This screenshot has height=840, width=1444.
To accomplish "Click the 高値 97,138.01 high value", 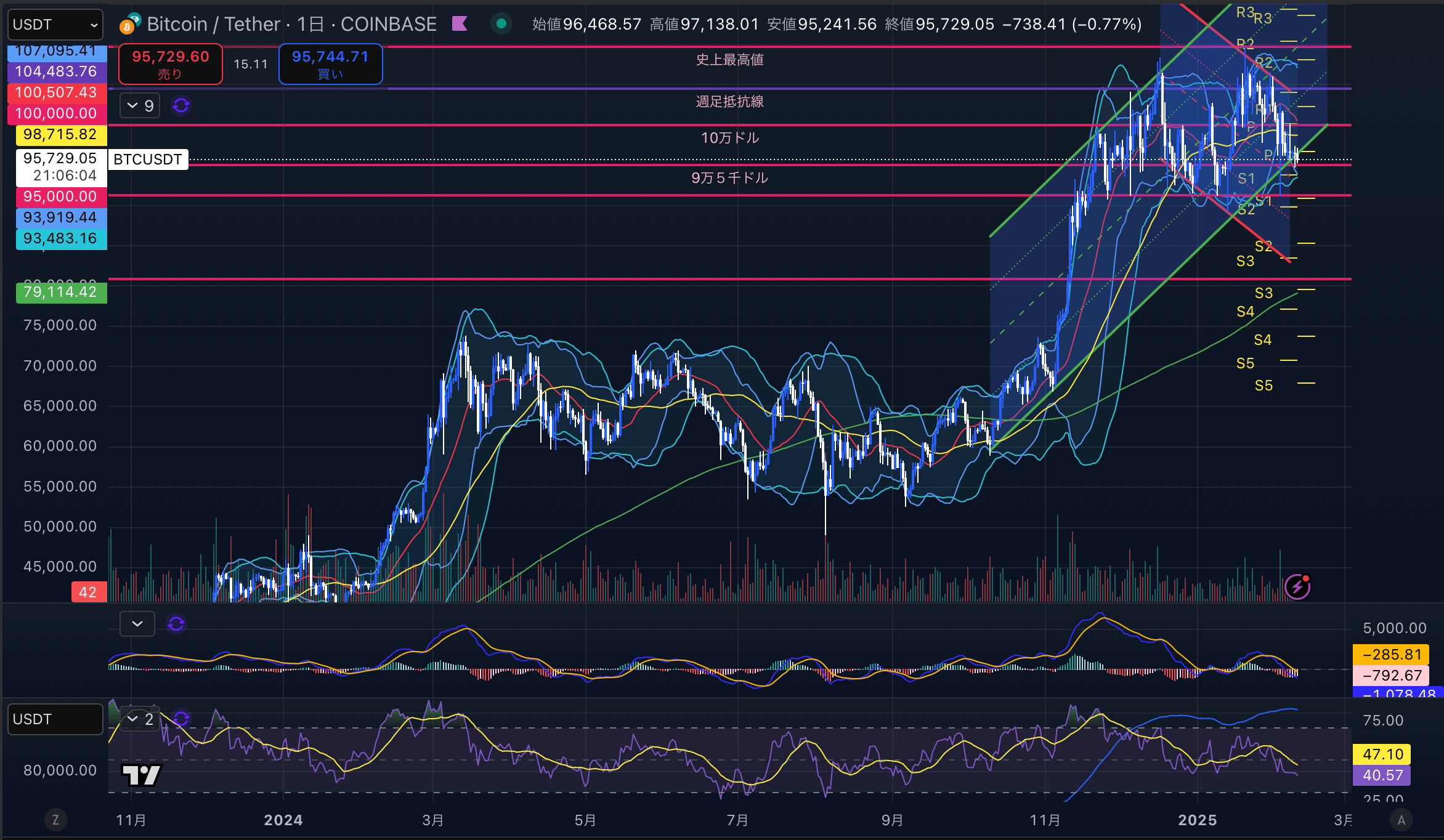I will click(x=704, y=24).
